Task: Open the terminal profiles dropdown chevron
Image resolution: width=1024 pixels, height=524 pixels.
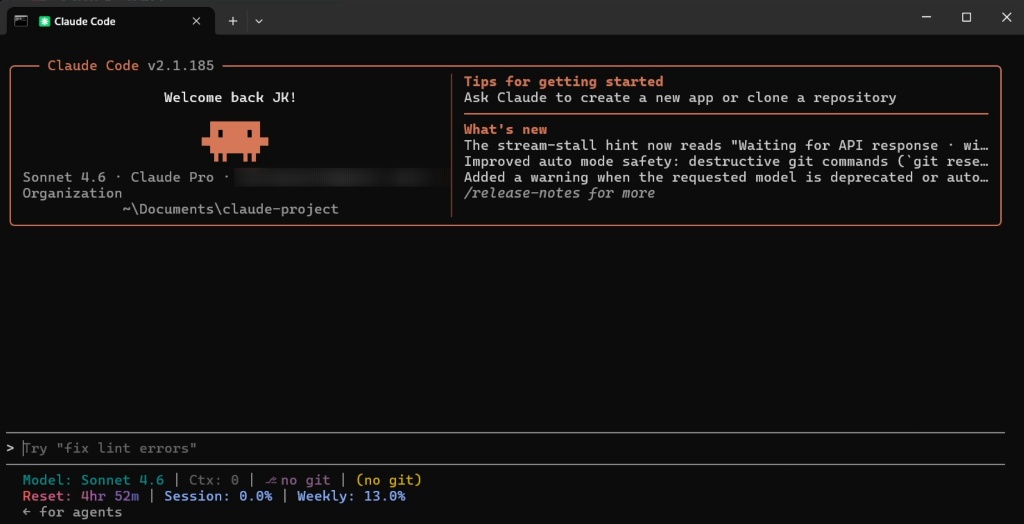Action: click(x=259, y=21)
